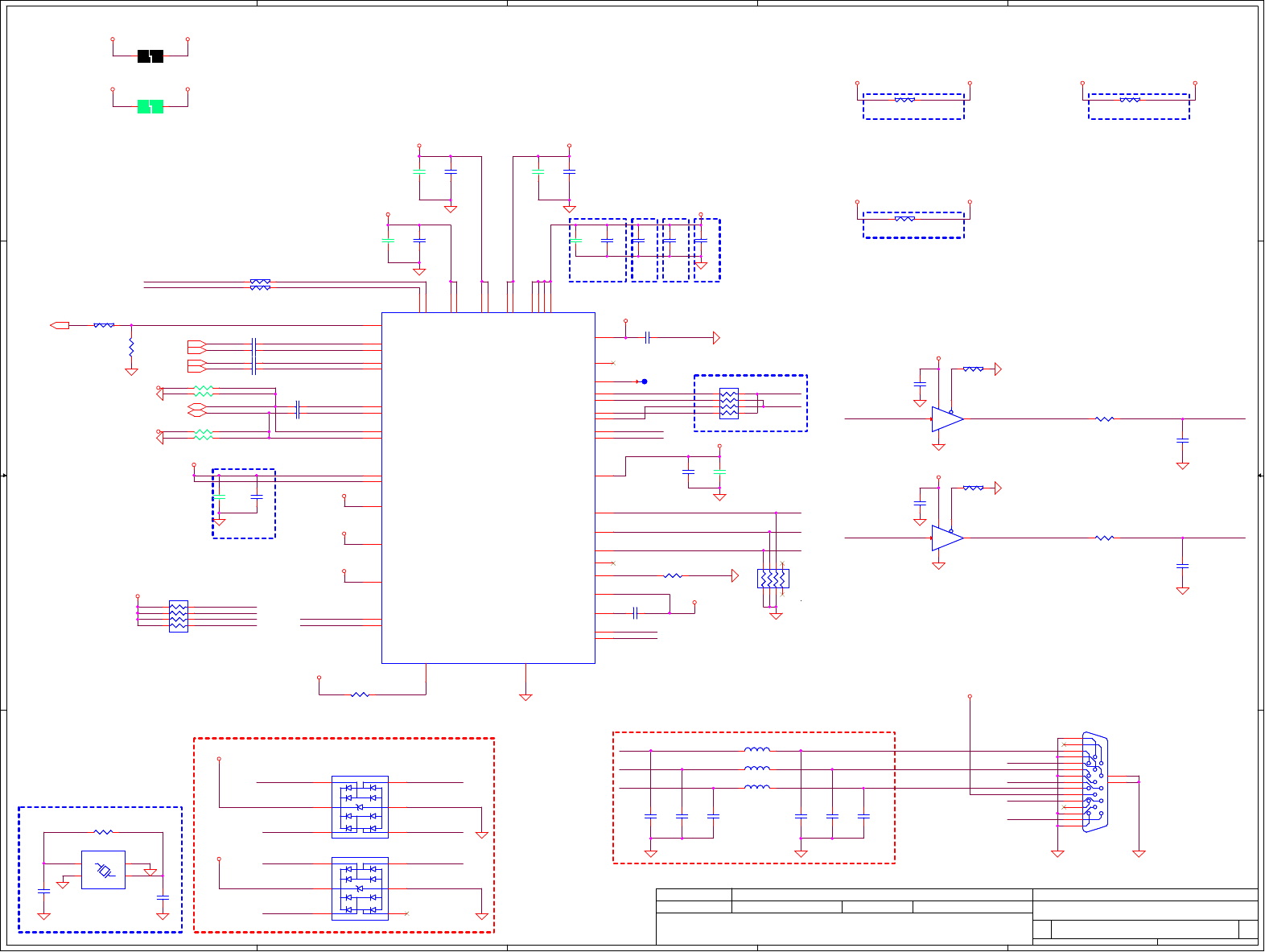The image size is (1265, 952).
Task: Select the upper diode array component
Action: pyautogui.click(x=360, y=807)
